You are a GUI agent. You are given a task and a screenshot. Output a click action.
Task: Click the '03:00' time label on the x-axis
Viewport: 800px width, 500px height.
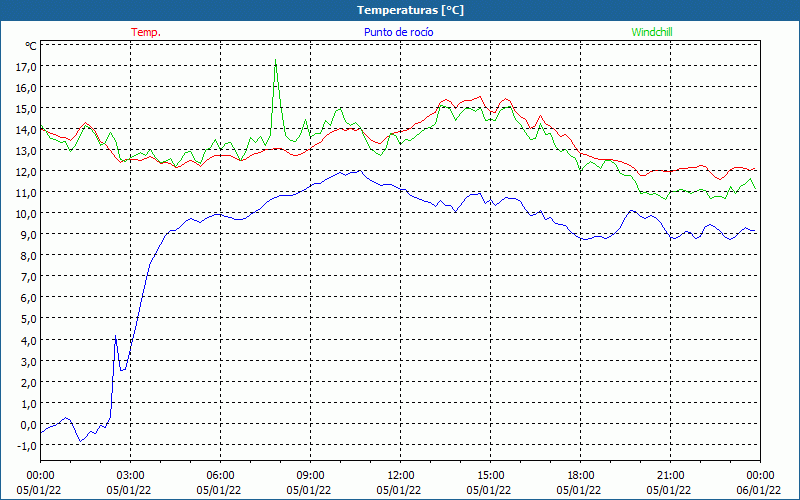[130, 476]
